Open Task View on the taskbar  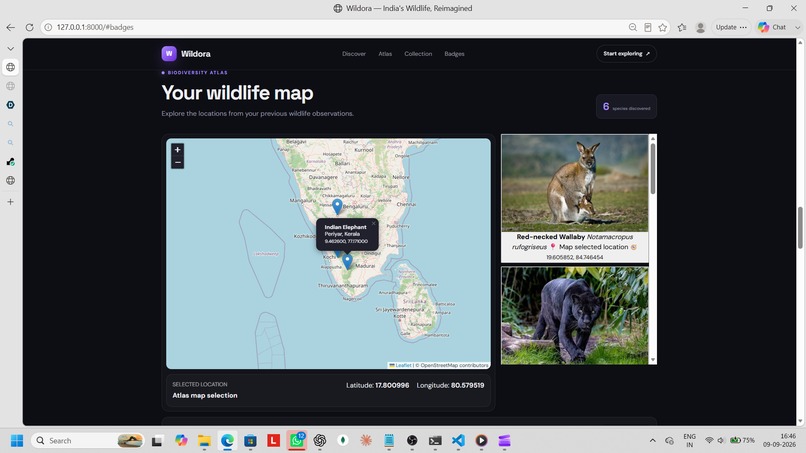pyautogui.click(x=157, y=441)
